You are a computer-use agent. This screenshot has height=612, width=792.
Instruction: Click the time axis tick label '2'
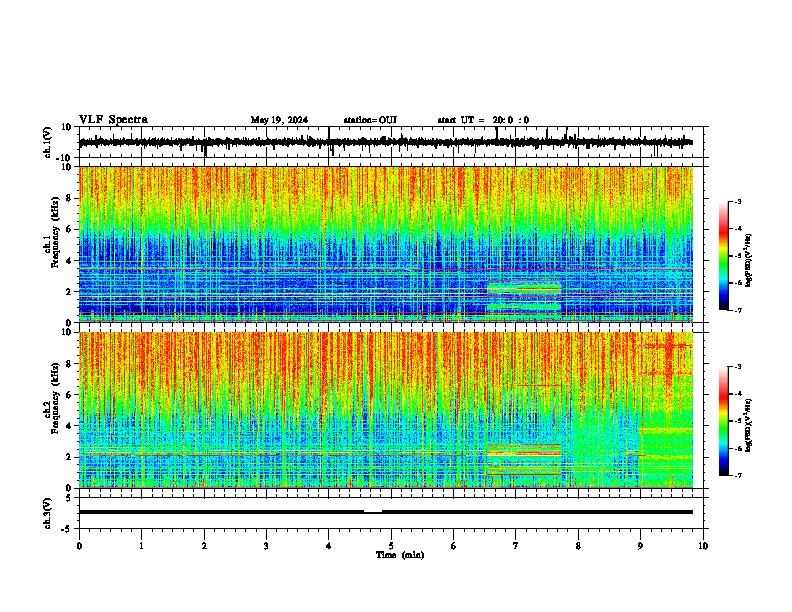tap(204, 545)
